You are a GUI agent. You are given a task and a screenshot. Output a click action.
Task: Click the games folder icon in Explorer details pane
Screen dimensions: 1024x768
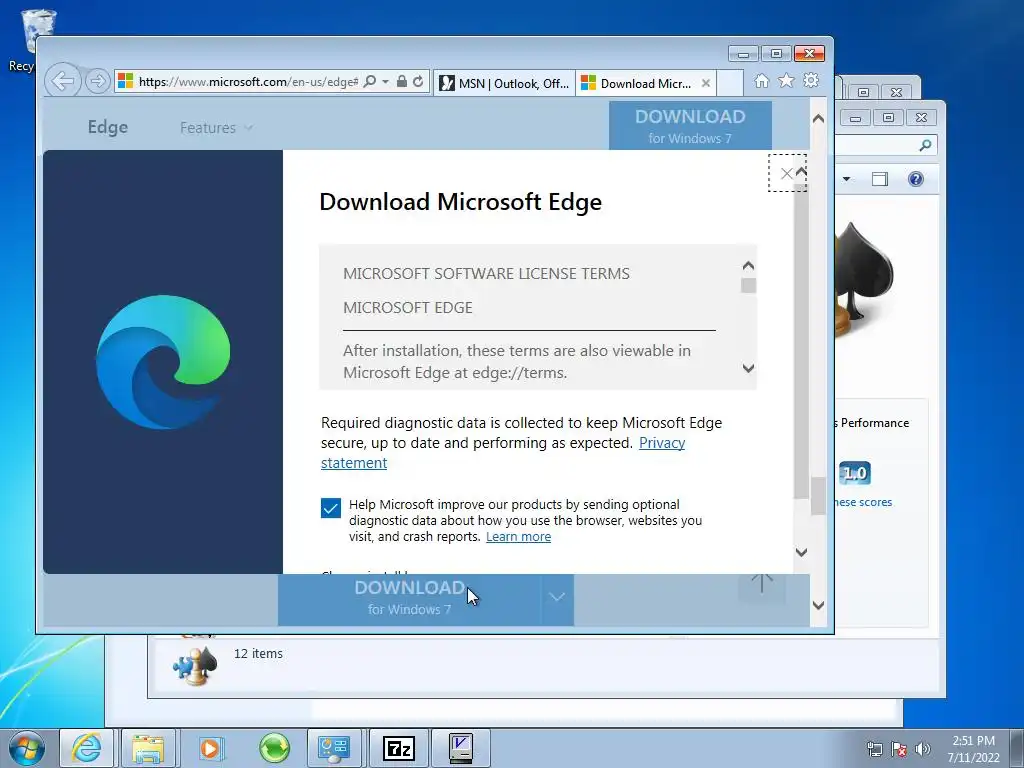click(195, 665)
